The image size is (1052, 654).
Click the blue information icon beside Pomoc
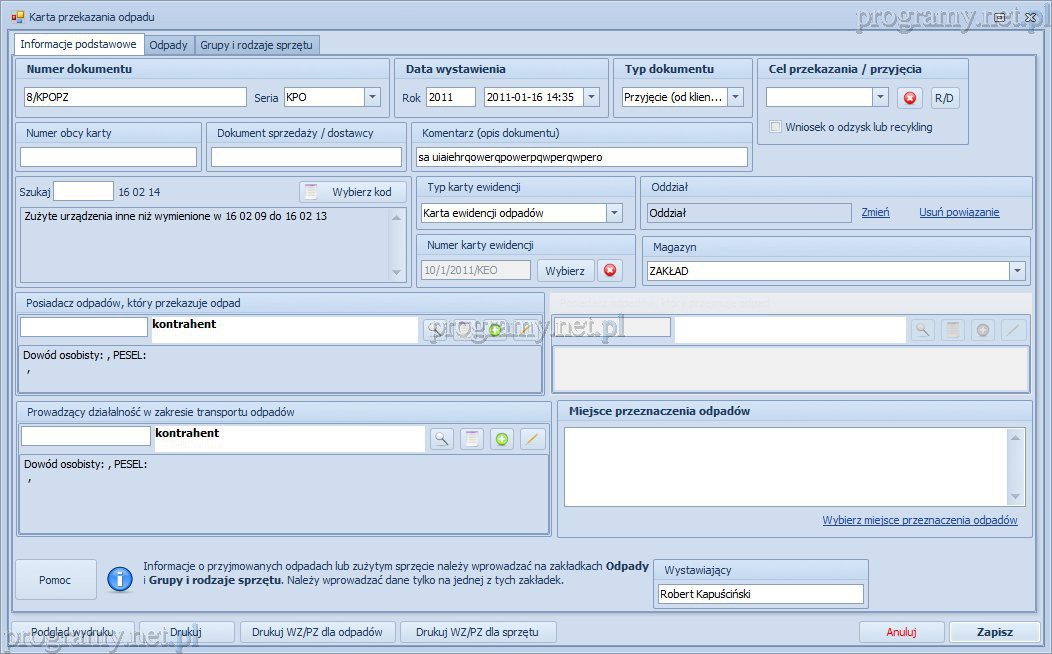[120, 579]
